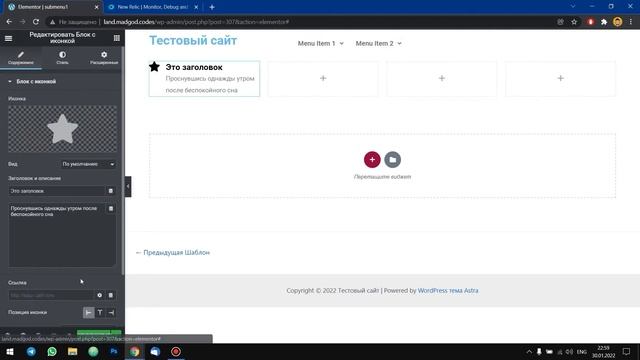The width and height of the screenshot is (640, 360).
Task: Click the link URL input field
Action: [x=51, y=295]
